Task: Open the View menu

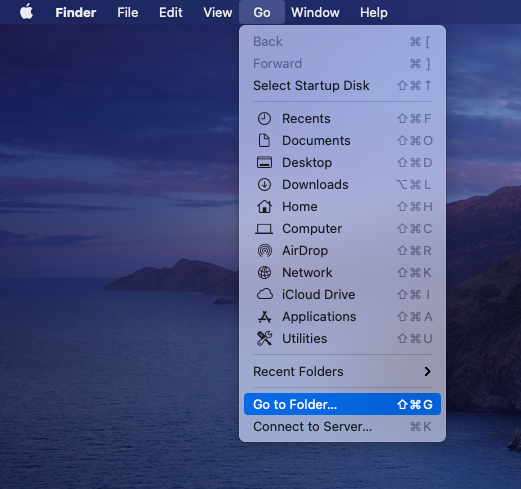Action: pyautogui.click(x=218, y=12)
